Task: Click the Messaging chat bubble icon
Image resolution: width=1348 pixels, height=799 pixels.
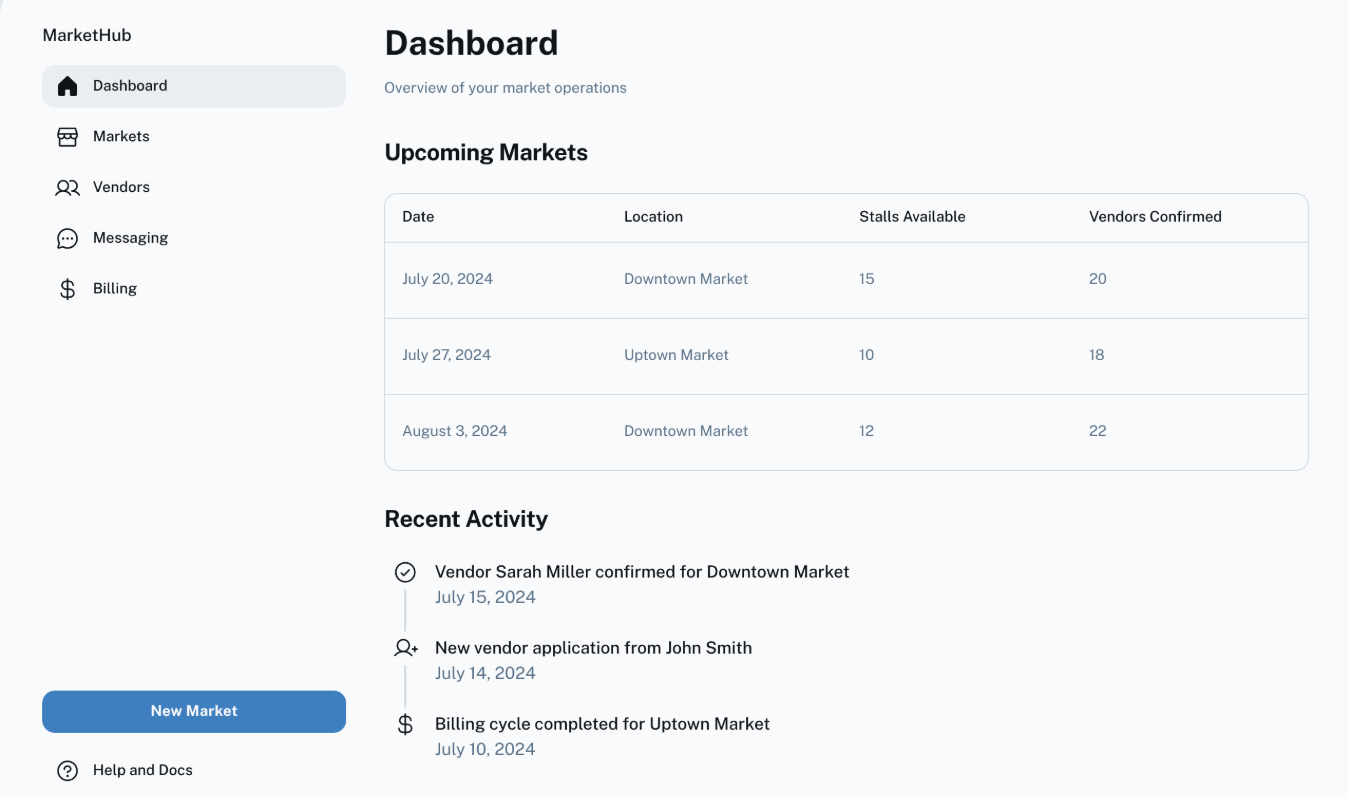Action: pos(67,239)
